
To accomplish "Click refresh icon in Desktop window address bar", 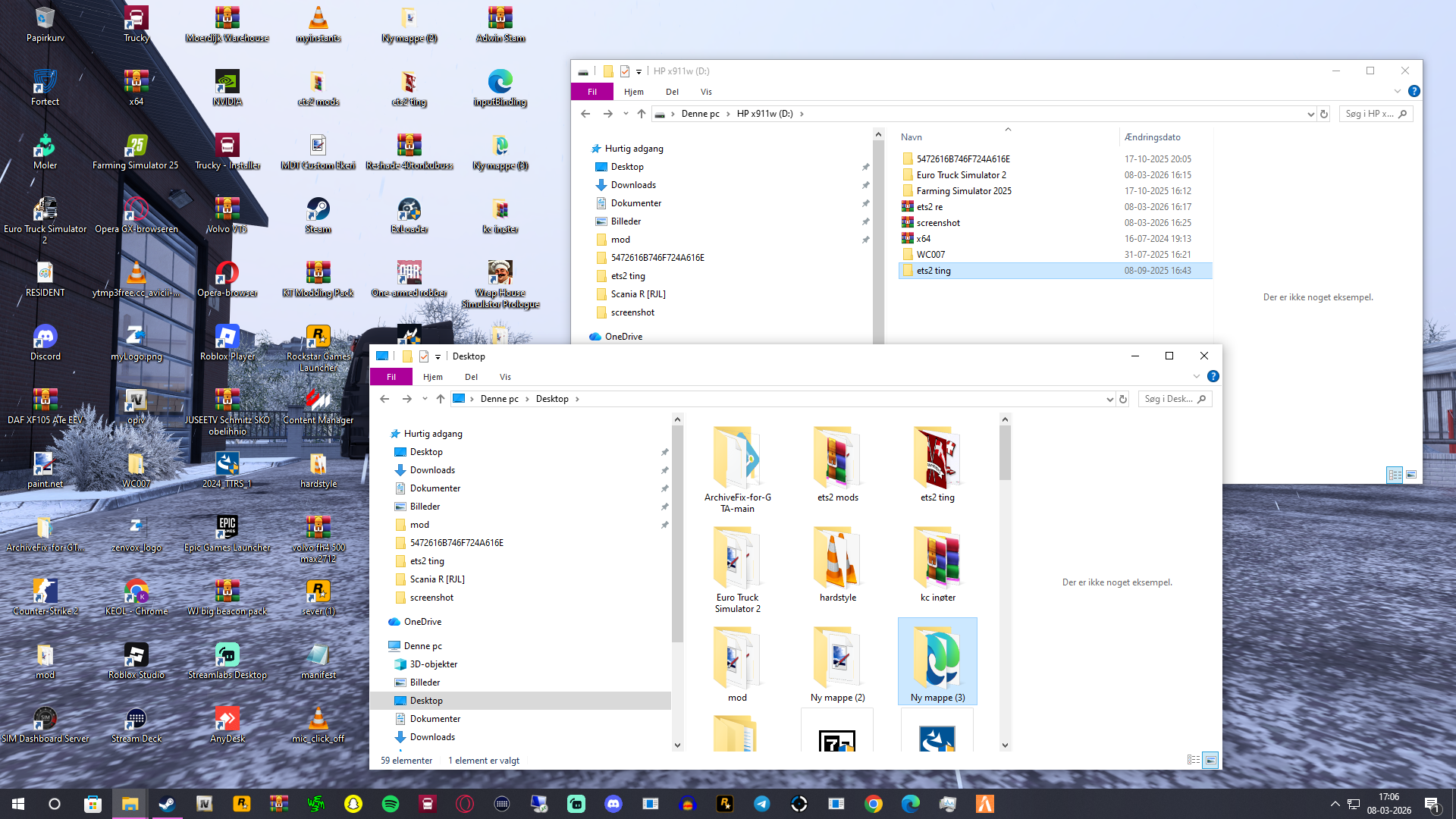I will 1123,399.
